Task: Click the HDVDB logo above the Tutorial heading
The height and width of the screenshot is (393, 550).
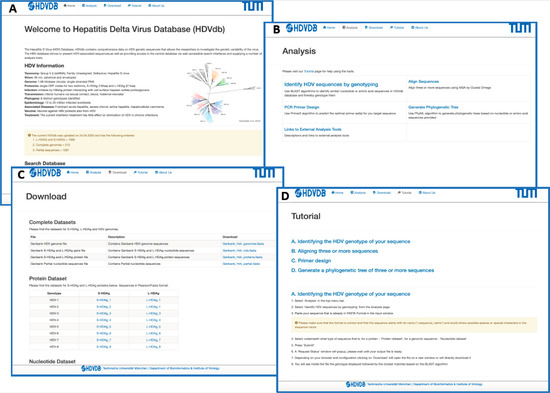Action: point(310,193)
